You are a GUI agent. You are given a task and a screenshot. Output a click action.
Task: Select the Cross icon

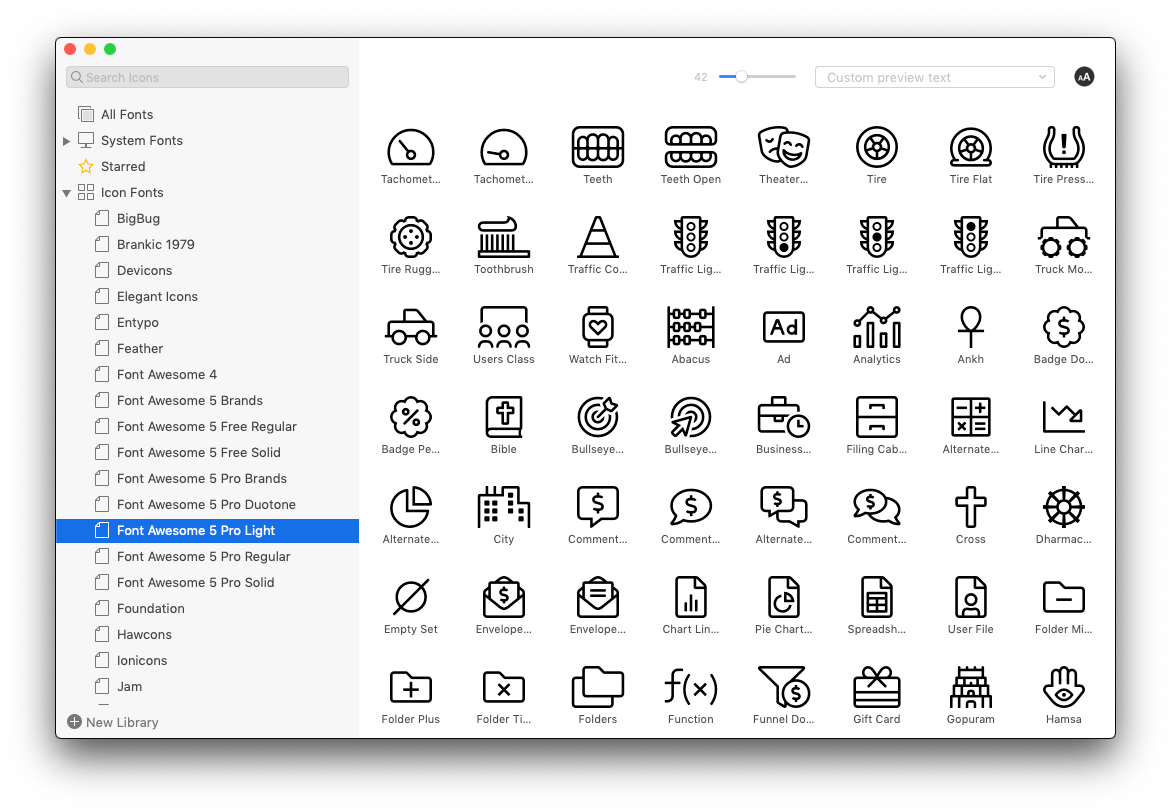[x=970, y=505]
